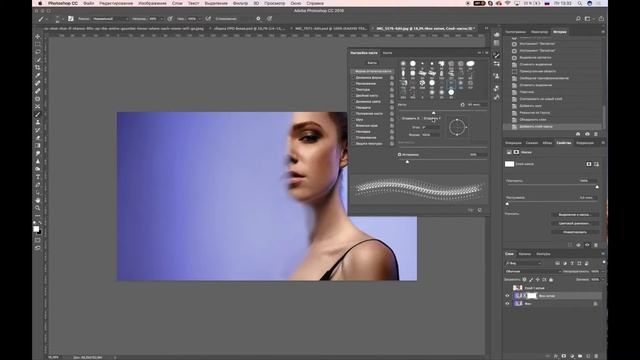Click foreground color swatch in toolbar
This screenshot has height=360, width=640.
(x=36, y=229)
